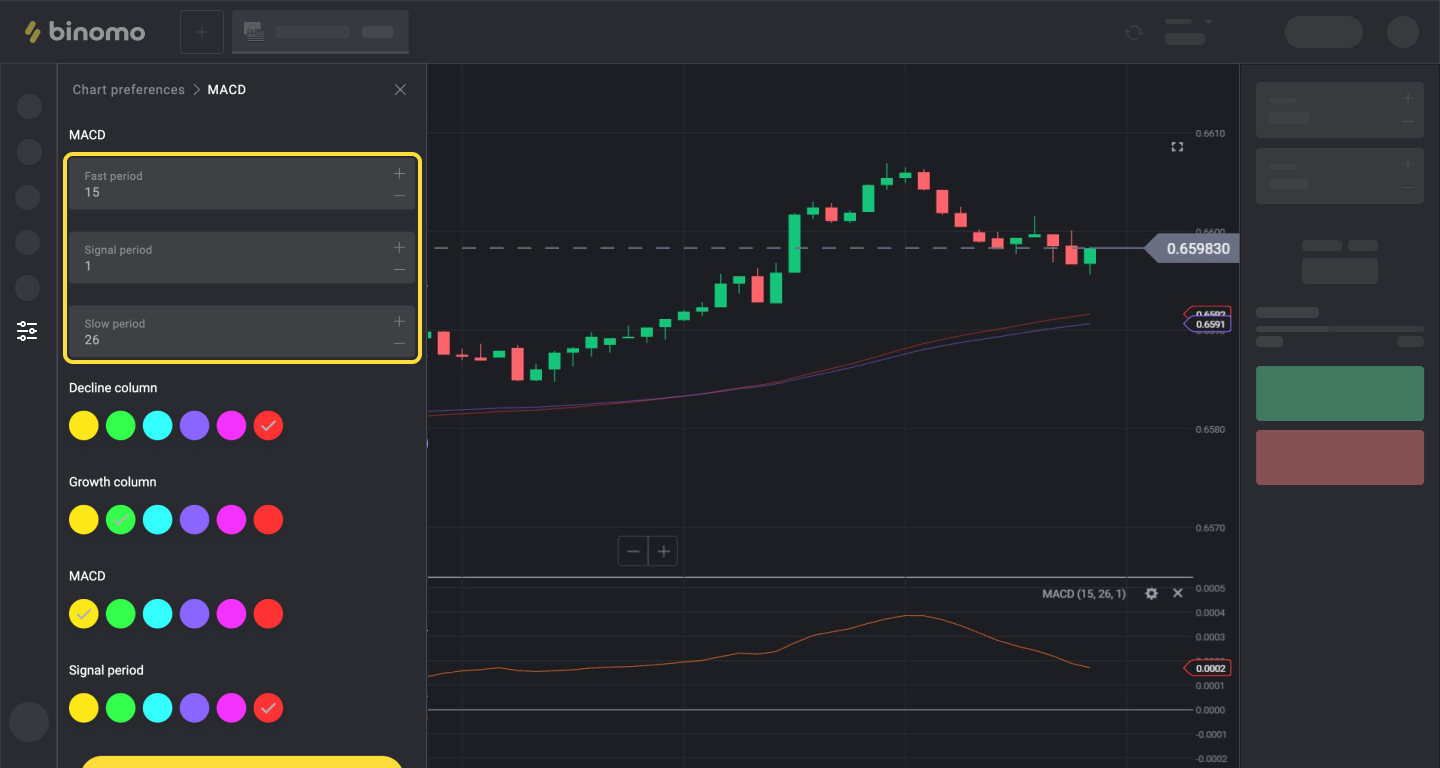Viewport: 1440px width, 768px height.
Task: Click the user avatar in header
Action: click(x=1403, y=32)
